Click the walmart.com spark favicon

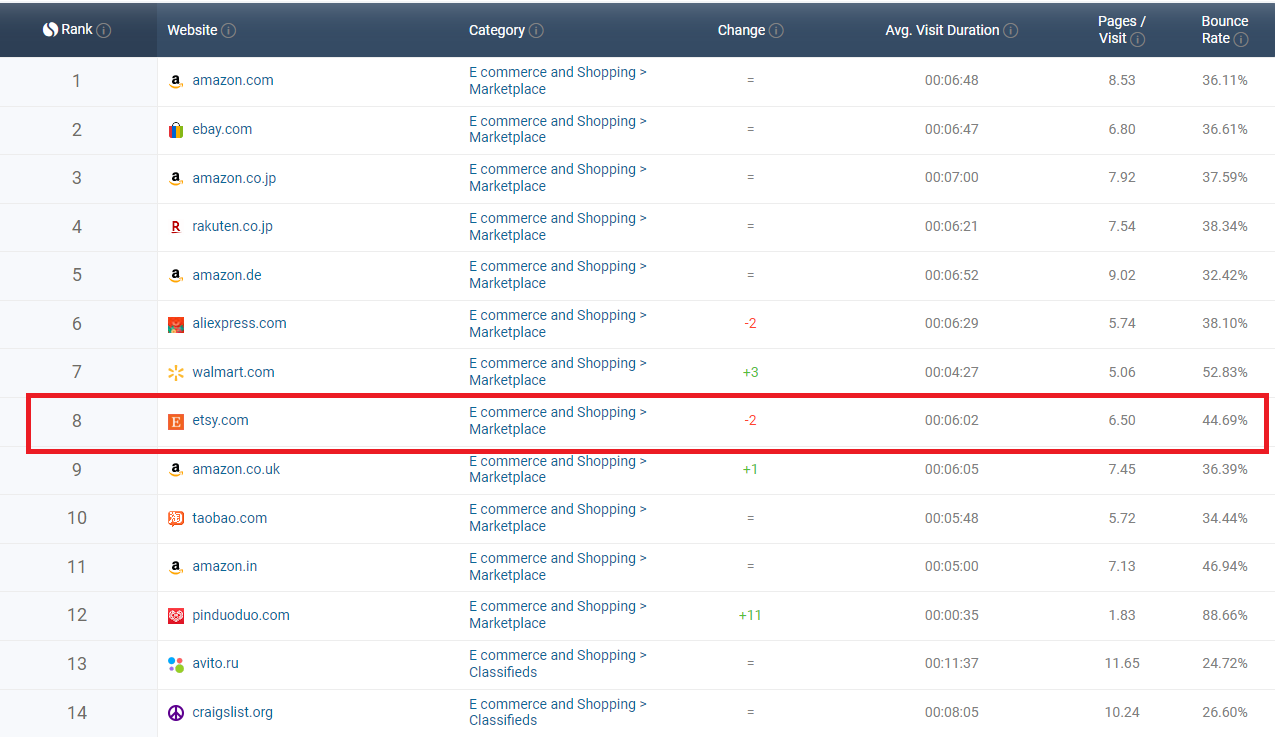(x=176, y=372)
